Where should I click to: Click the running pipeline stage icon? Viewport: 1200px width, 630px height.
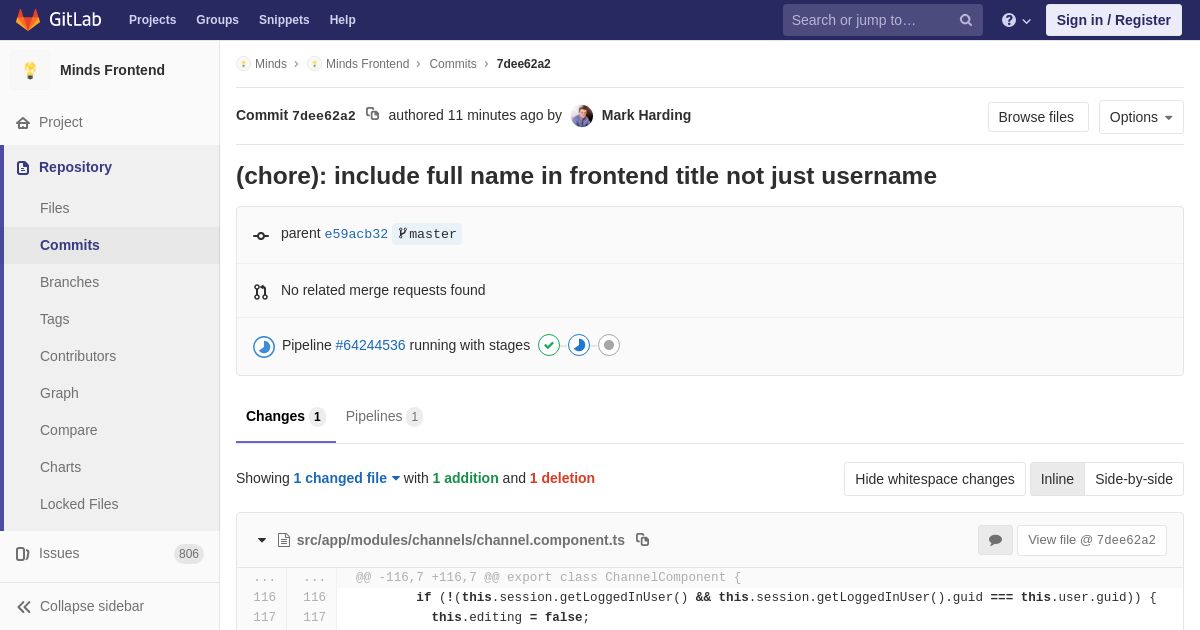coord(579,345)
